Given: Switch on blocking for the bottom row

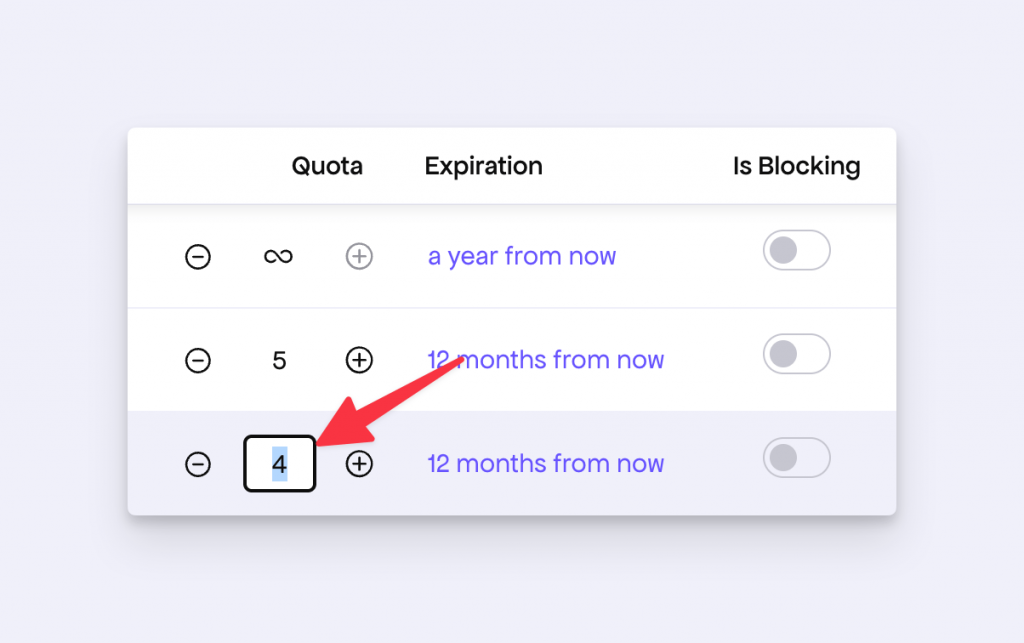Looking at the screenshot, I should point(796,458).
